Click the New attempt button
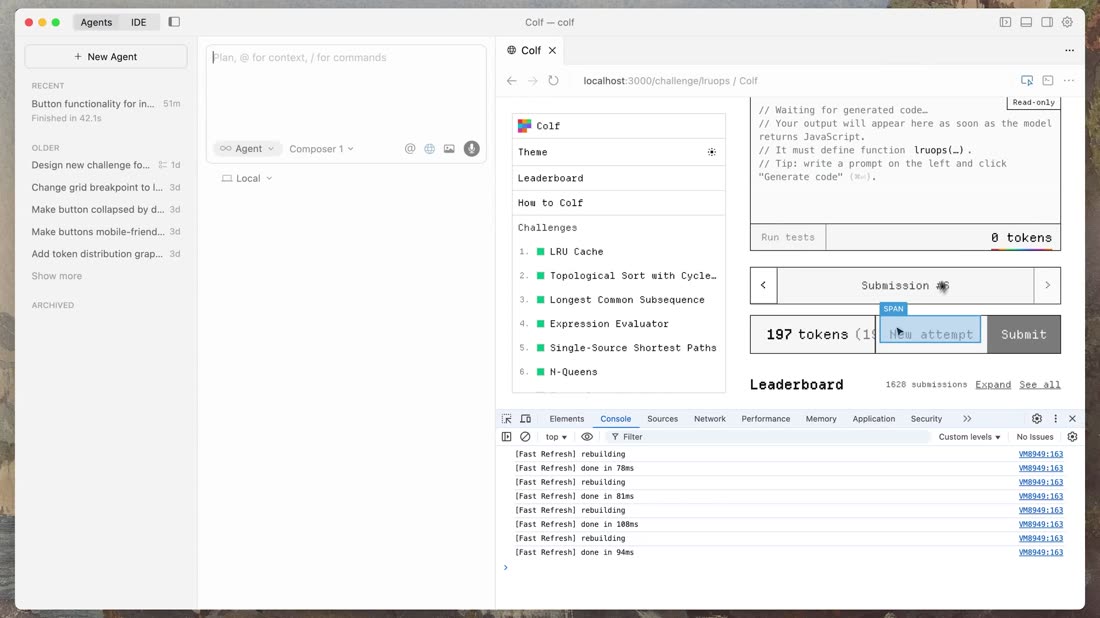 [x=931, y=335]
